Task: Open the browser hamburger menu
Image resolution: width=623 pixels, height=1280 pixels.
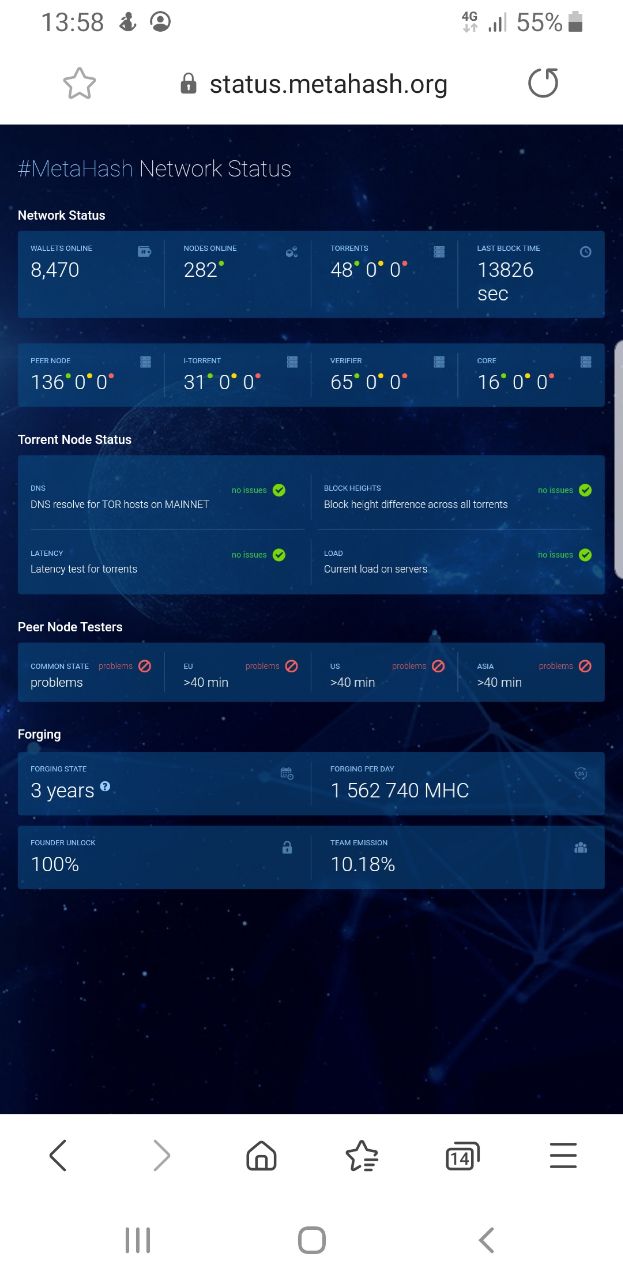Action: pos(564,1157)
